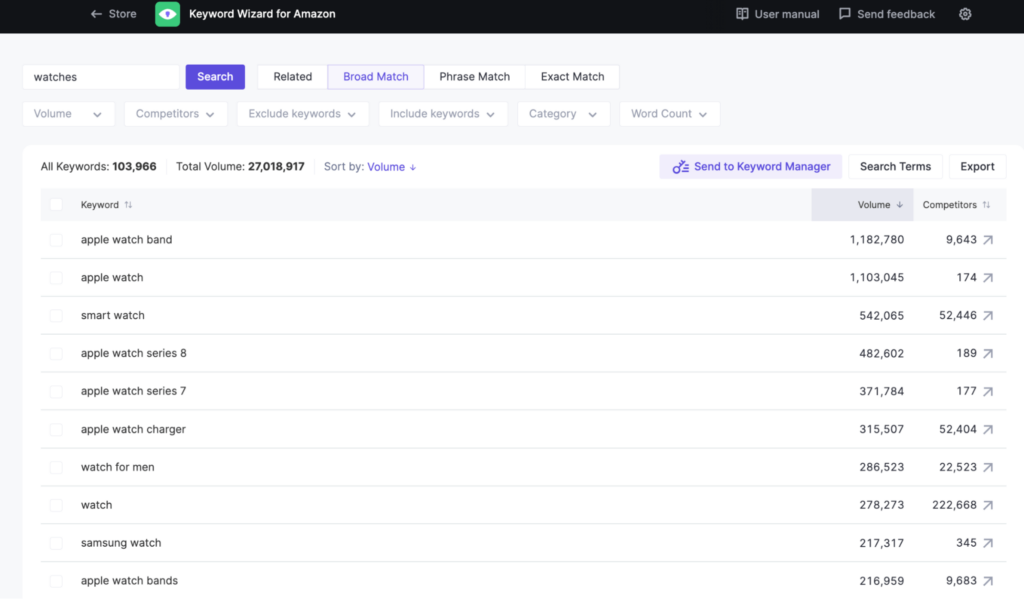Click the keyword text apple watch charger
This screenshot has width=1024, height=599.
click(x=133, y=429)
